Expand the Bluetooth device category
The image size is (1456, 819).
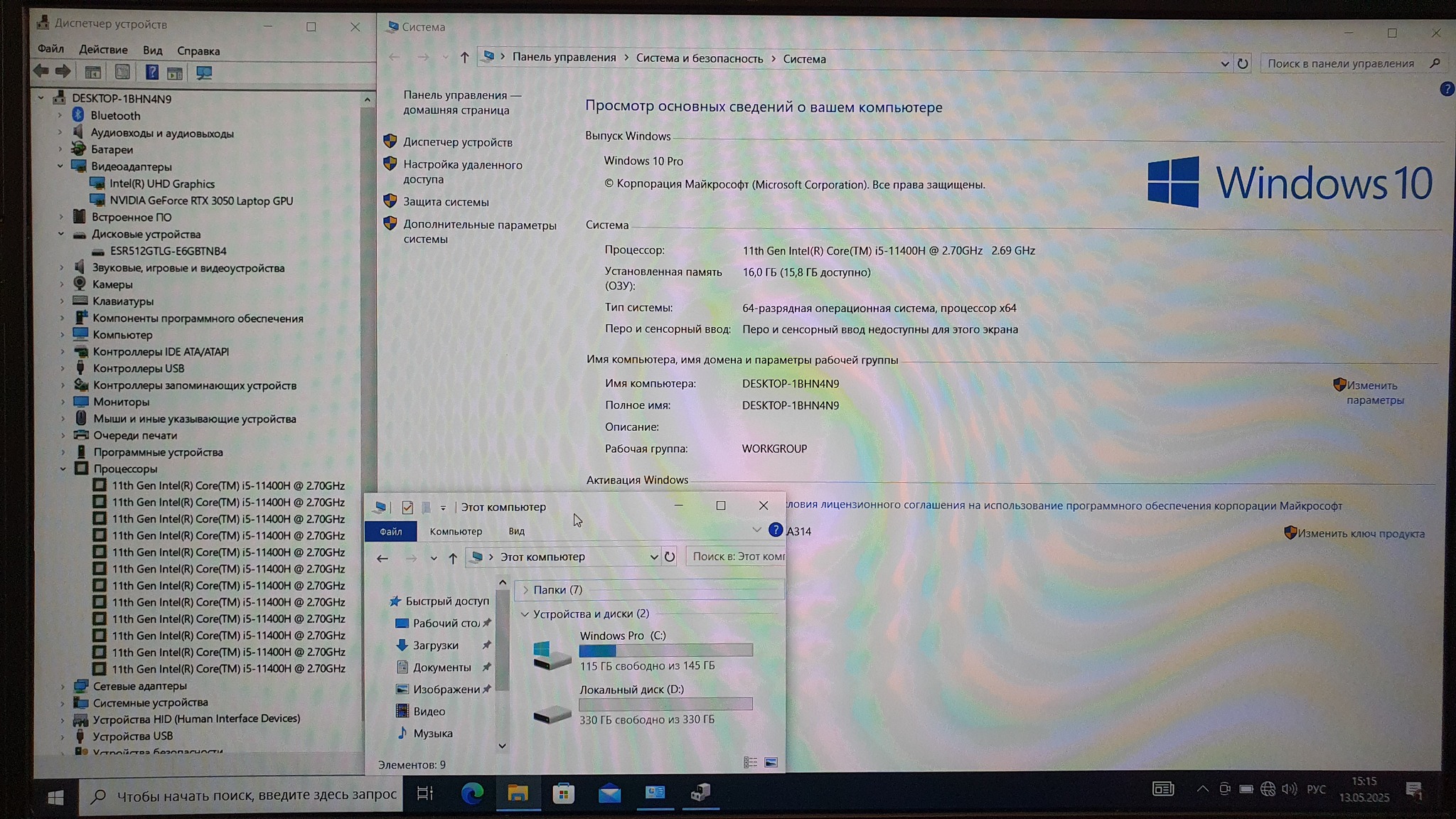pyautogui.click(x=60, y=115)
